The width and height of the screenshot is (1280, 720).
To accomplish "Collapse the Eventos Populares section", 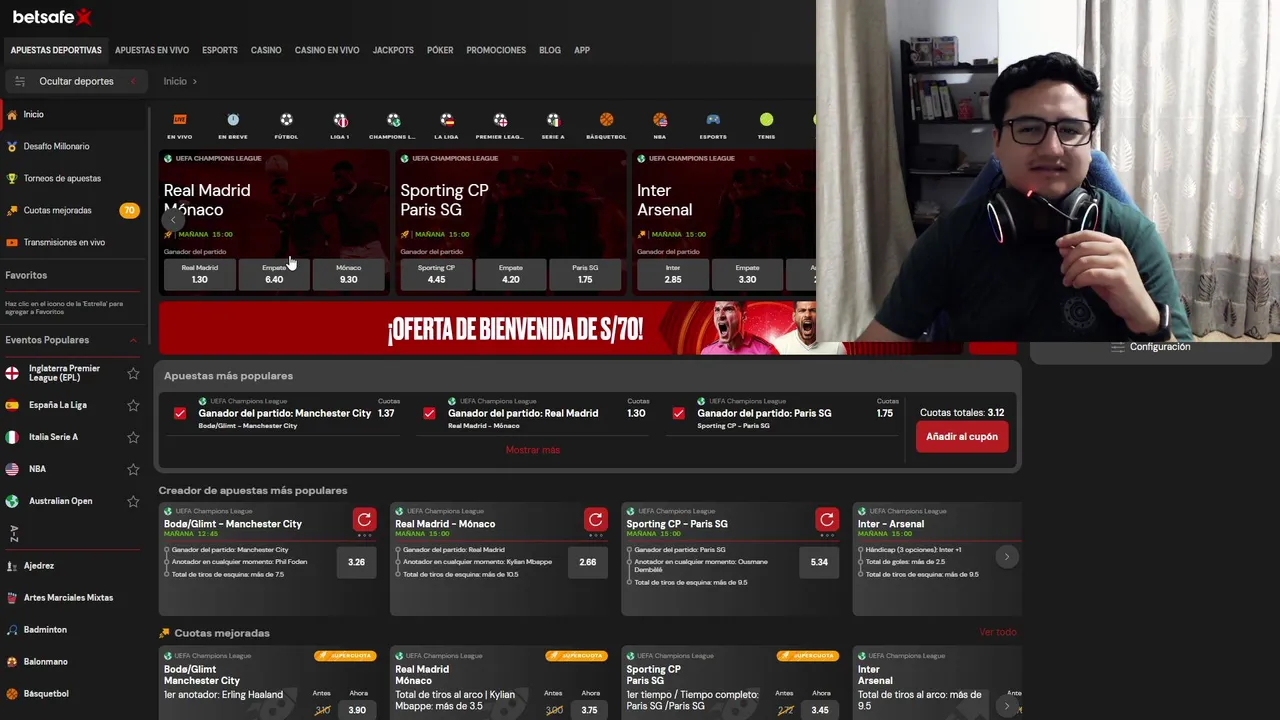I will coord(133,340).
